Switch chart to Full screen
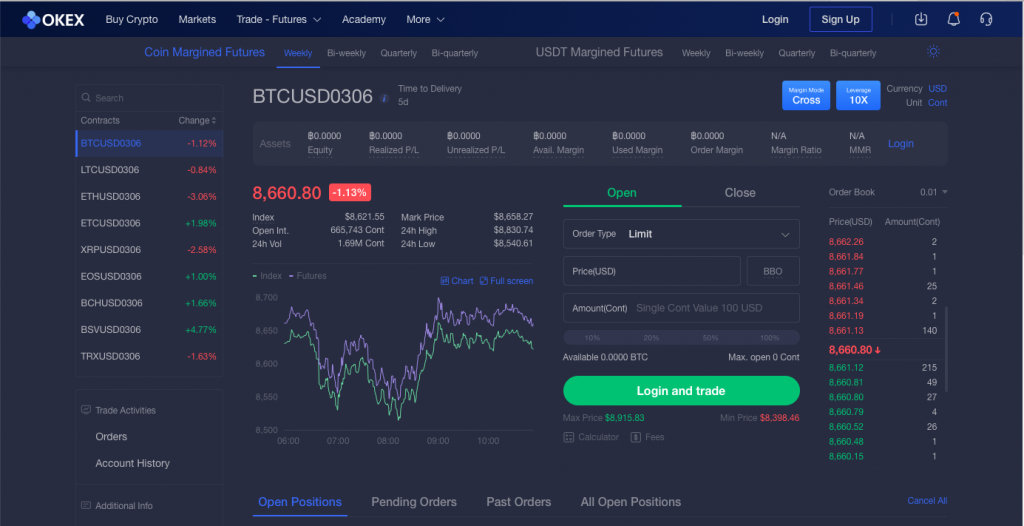This screenshot has width=1024, height=526. tap(506, 281)
